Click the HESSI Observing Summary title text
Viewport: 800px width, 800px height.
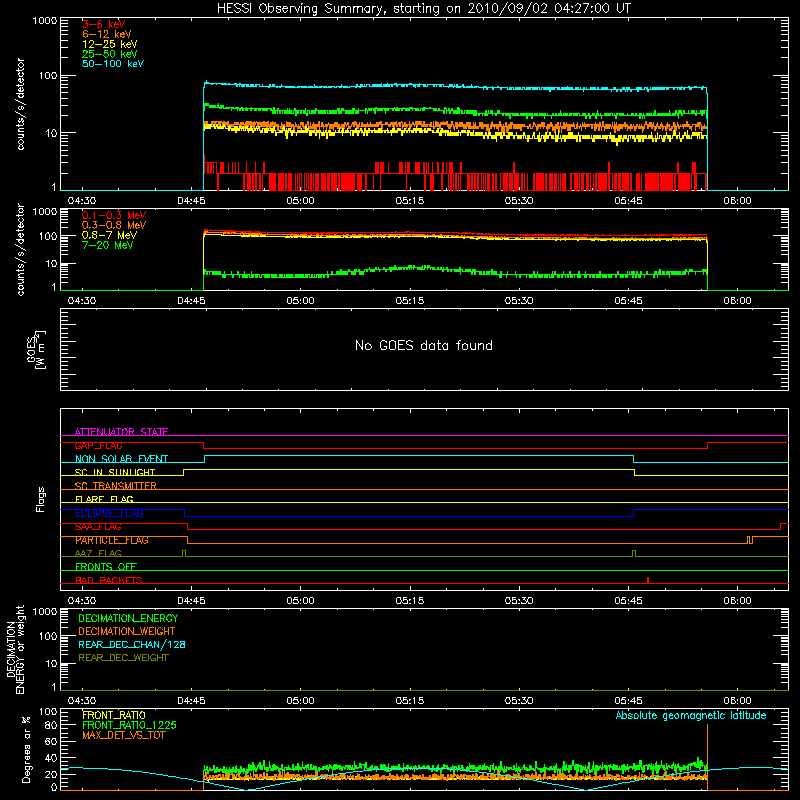point(423,9)
